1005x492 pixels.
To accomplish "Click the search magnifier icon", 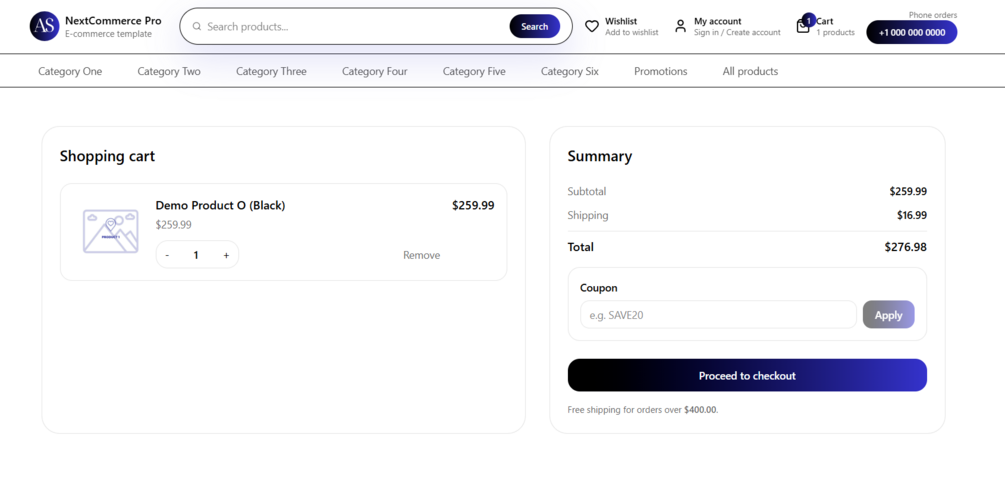I will point(197,27).
